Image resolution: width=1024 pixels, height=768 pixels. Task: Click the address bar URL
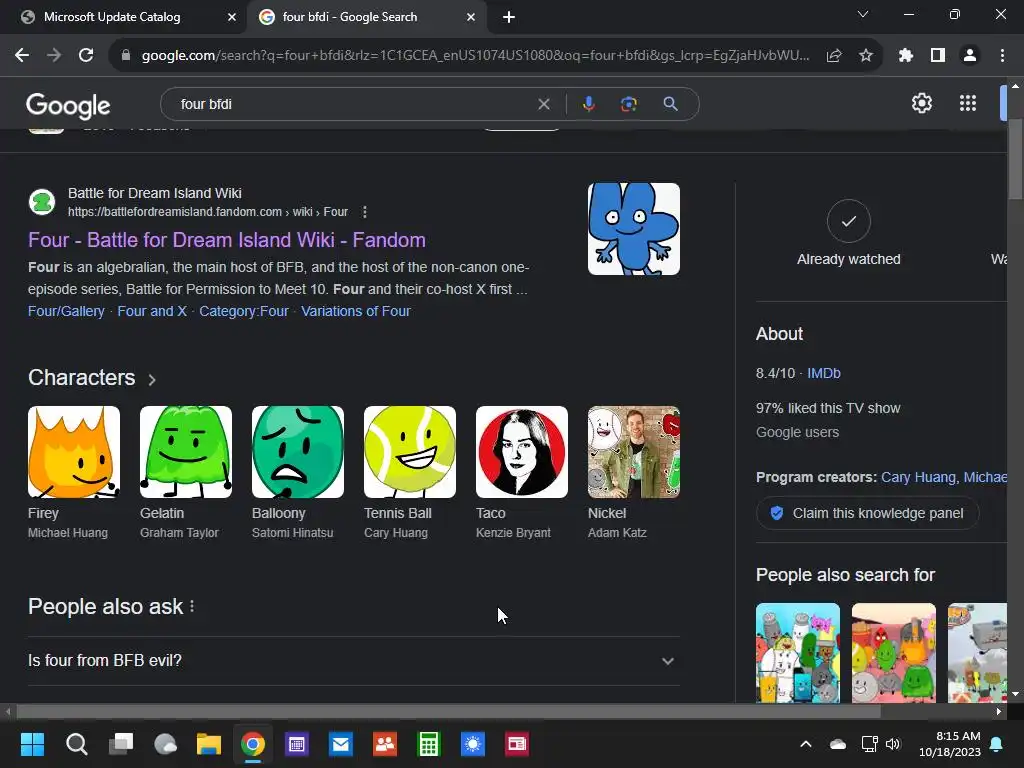coord(475,56)
